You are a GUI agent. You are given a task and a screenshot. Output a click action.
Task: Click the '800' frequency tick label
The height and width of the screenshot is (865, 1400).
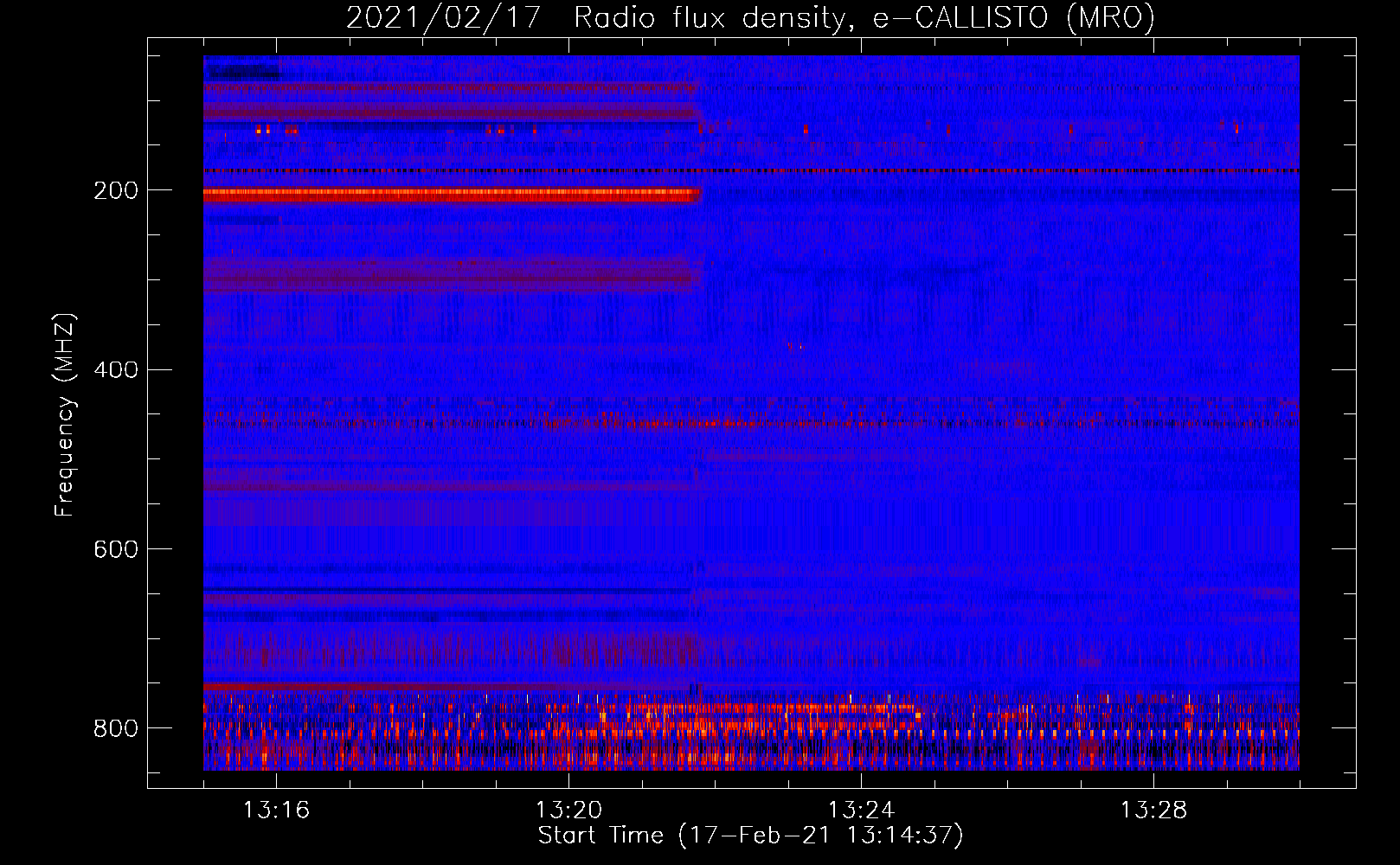click(x=115, y=728)
